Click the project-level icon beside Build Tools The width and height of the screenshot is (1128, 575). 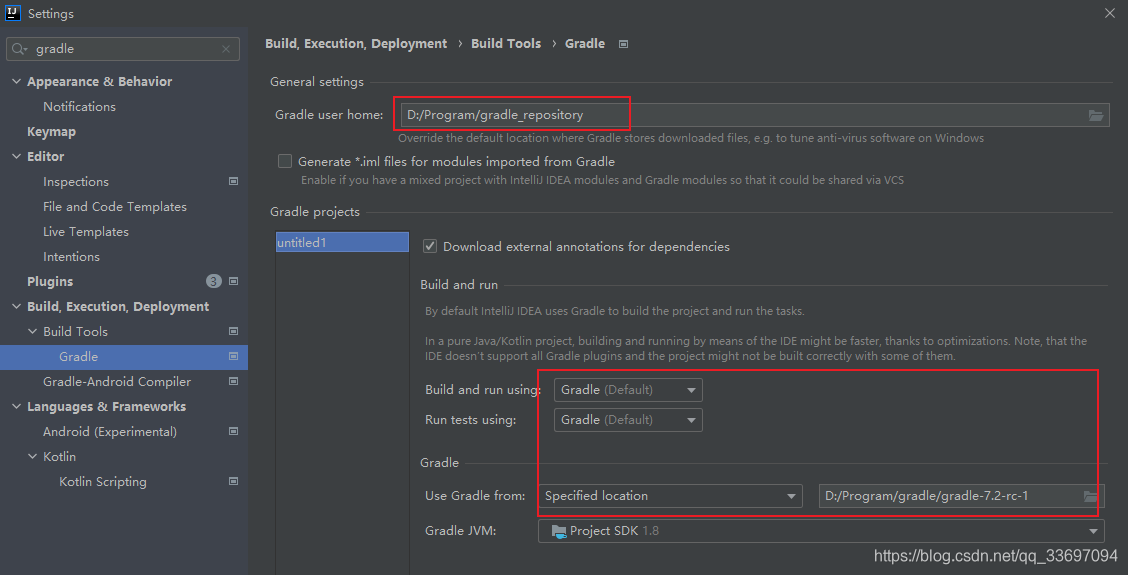pyautogui.click(x=233, y=331)
